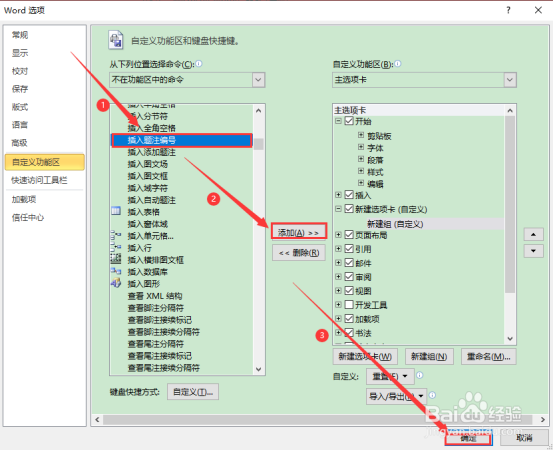Click the 插入行 icon
This screenshot has height=451, width=554.
click(x=116, y=247)
